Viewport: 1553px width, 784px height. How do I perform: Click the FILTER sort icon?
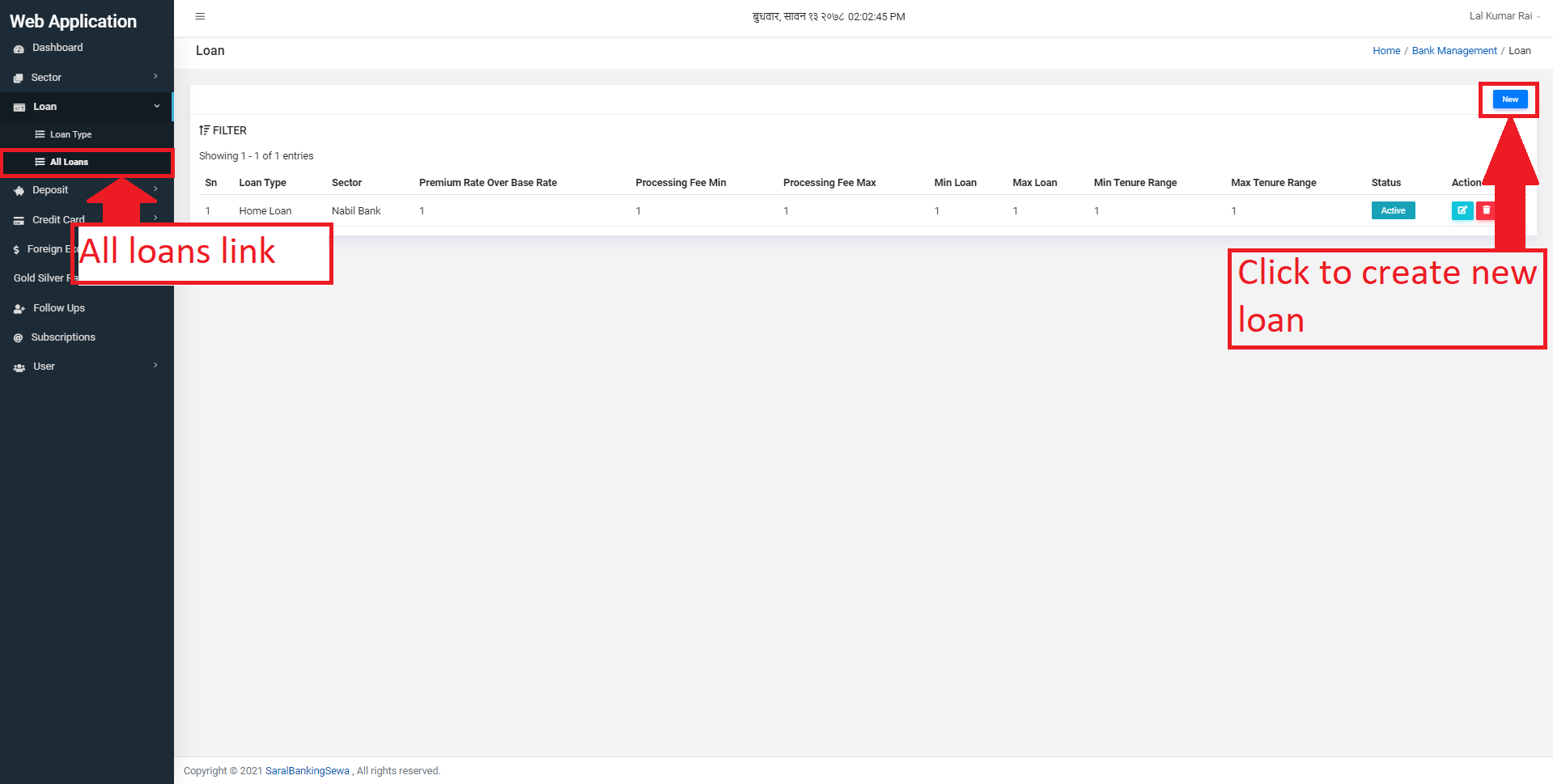pyautogui.click(x=205, y=130)
